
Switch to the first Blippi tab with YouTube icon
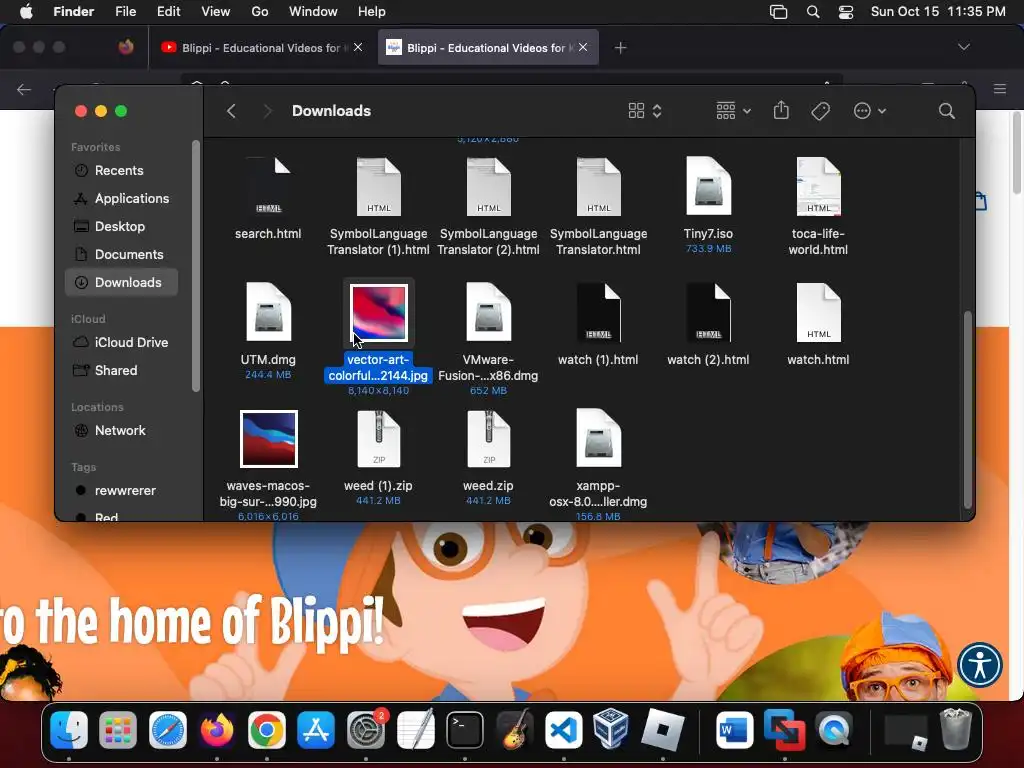(261, 47)
